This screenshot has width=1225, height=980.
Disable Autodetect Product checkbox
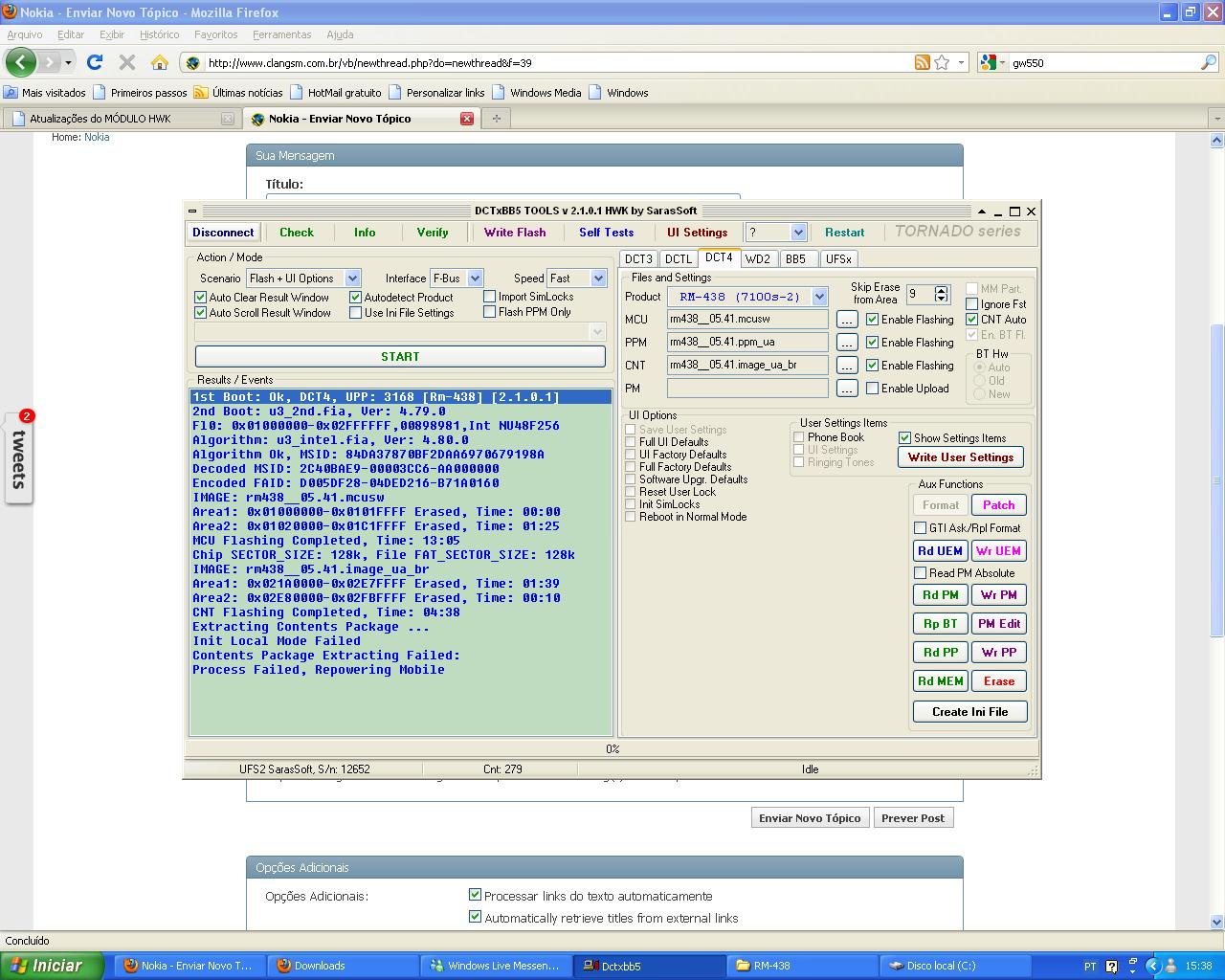356,298
